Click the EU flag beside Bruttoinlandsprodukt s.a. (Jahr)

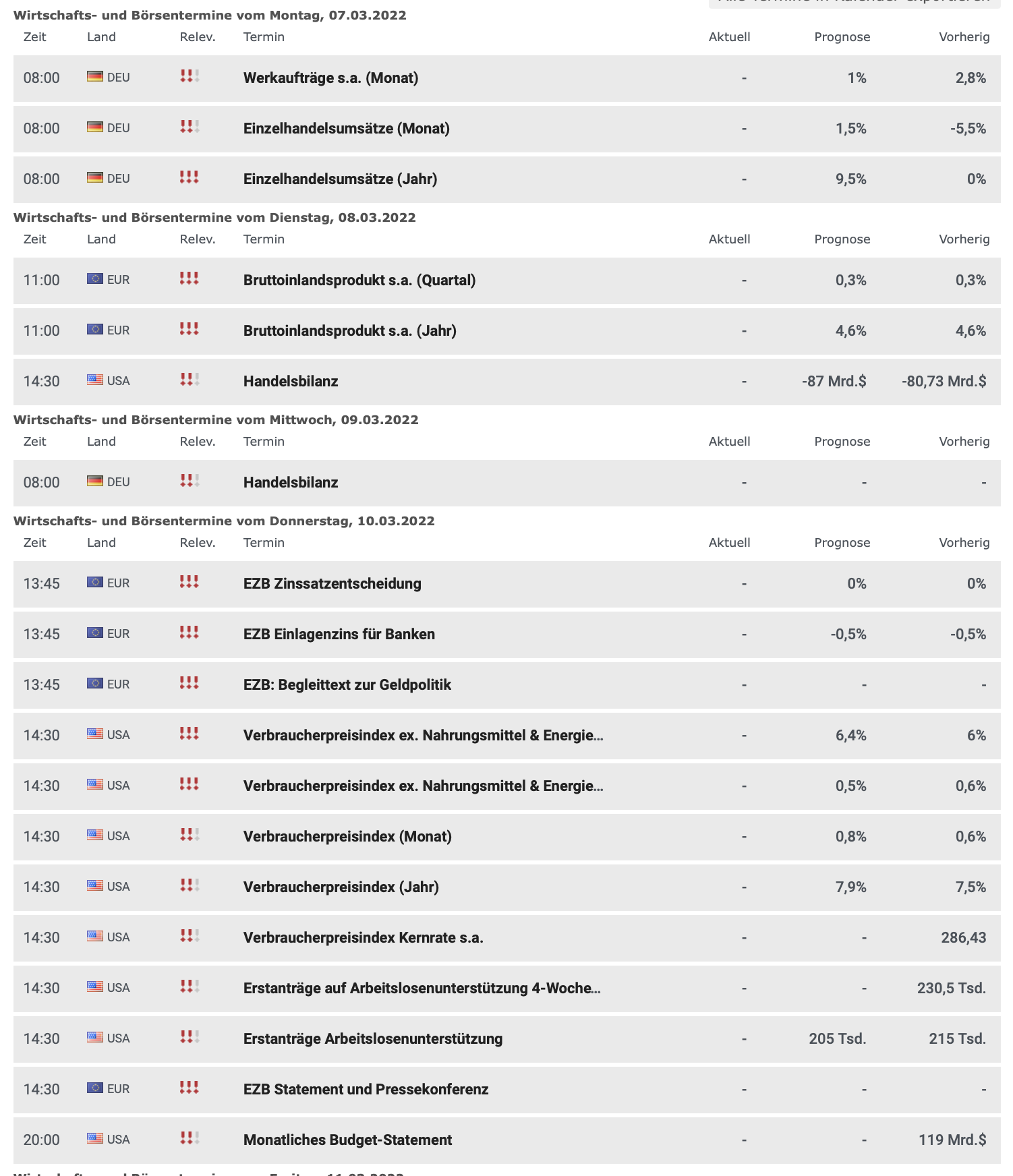point(95,330)
